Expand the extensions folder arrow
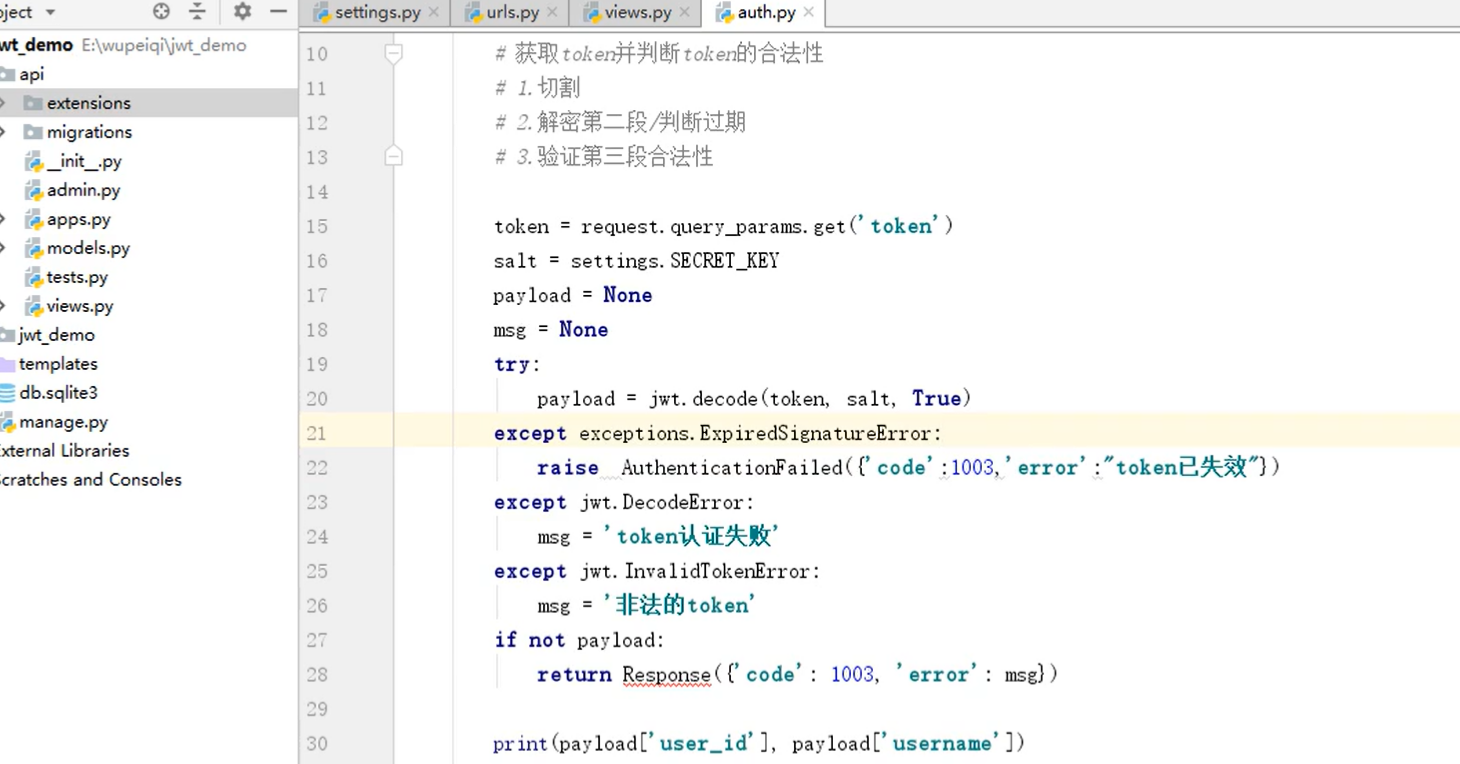 4,103
